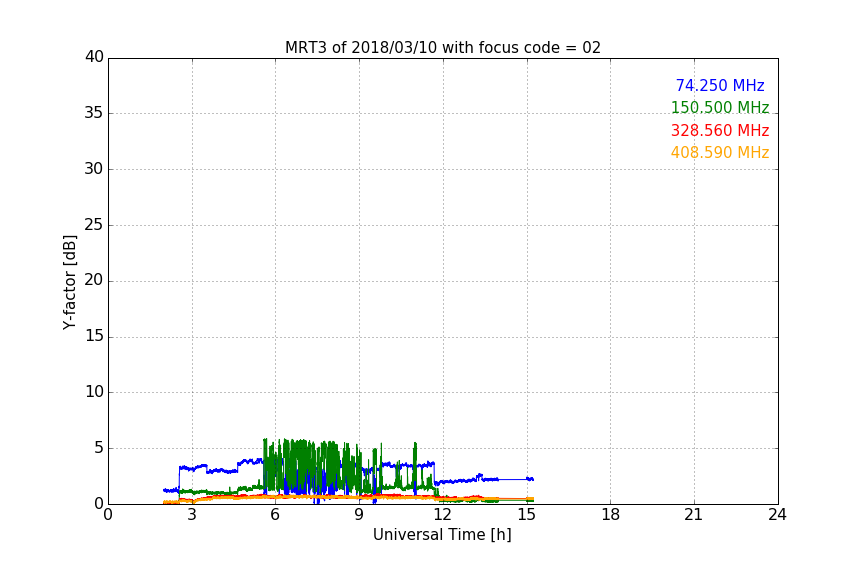Click the plot title 'MRT3 of 2018/03/10 with focus code = 02'
The height and width of the screenshot is (576, 864).
442,48
